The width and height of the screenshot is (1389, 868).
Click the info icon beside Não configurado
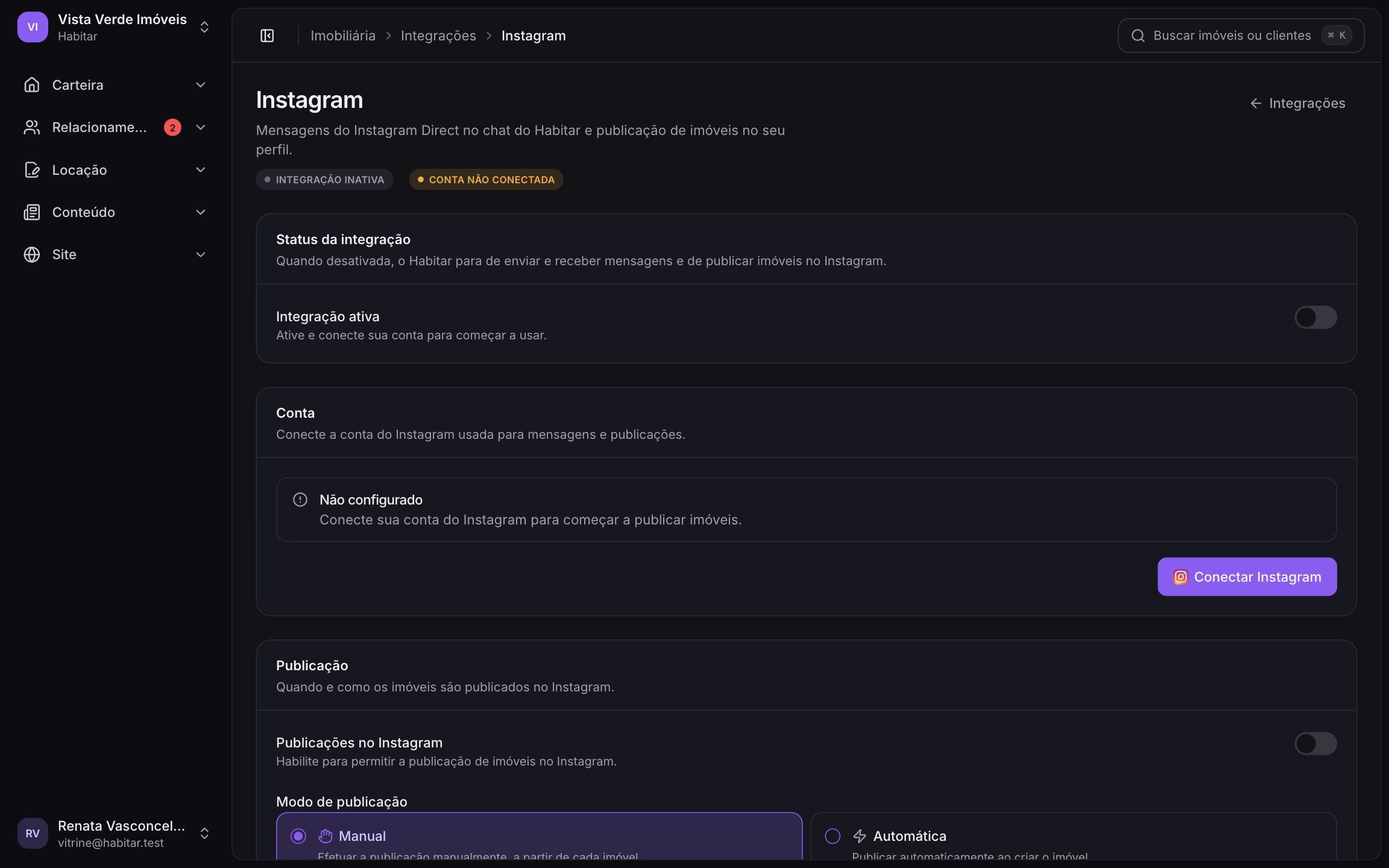coord(300,500)
